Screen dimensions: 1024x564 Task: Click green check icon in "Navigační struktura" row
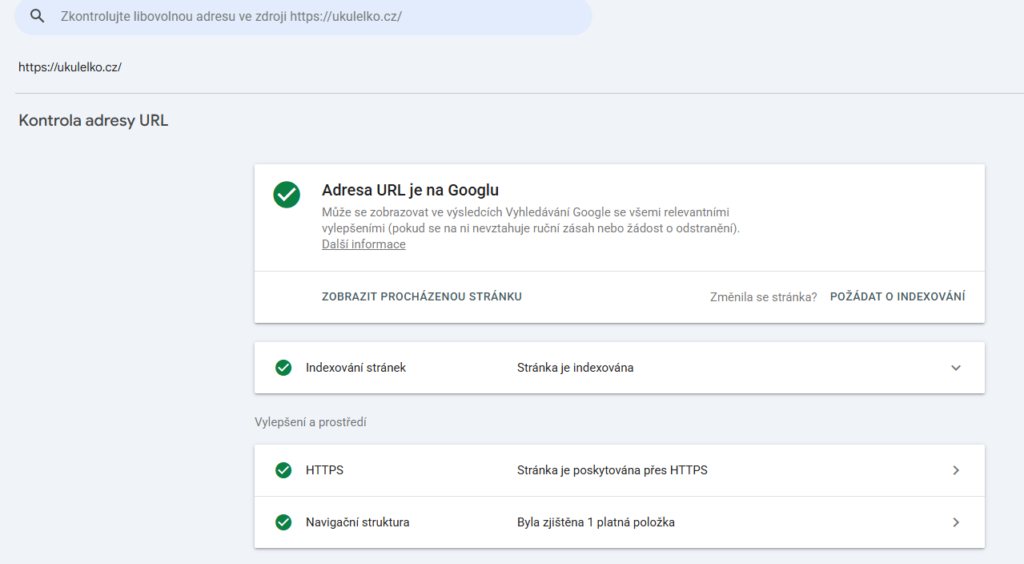[283, 522]
